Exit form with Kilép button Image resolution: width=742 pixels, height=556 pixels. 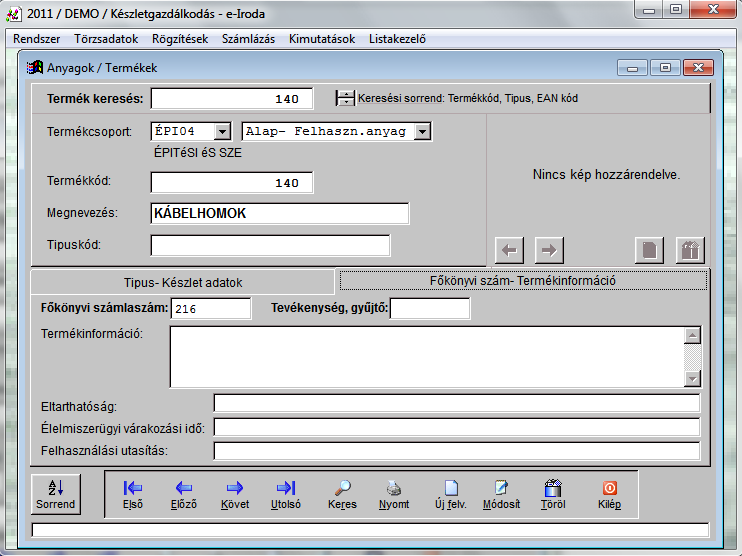pos(609,493)
